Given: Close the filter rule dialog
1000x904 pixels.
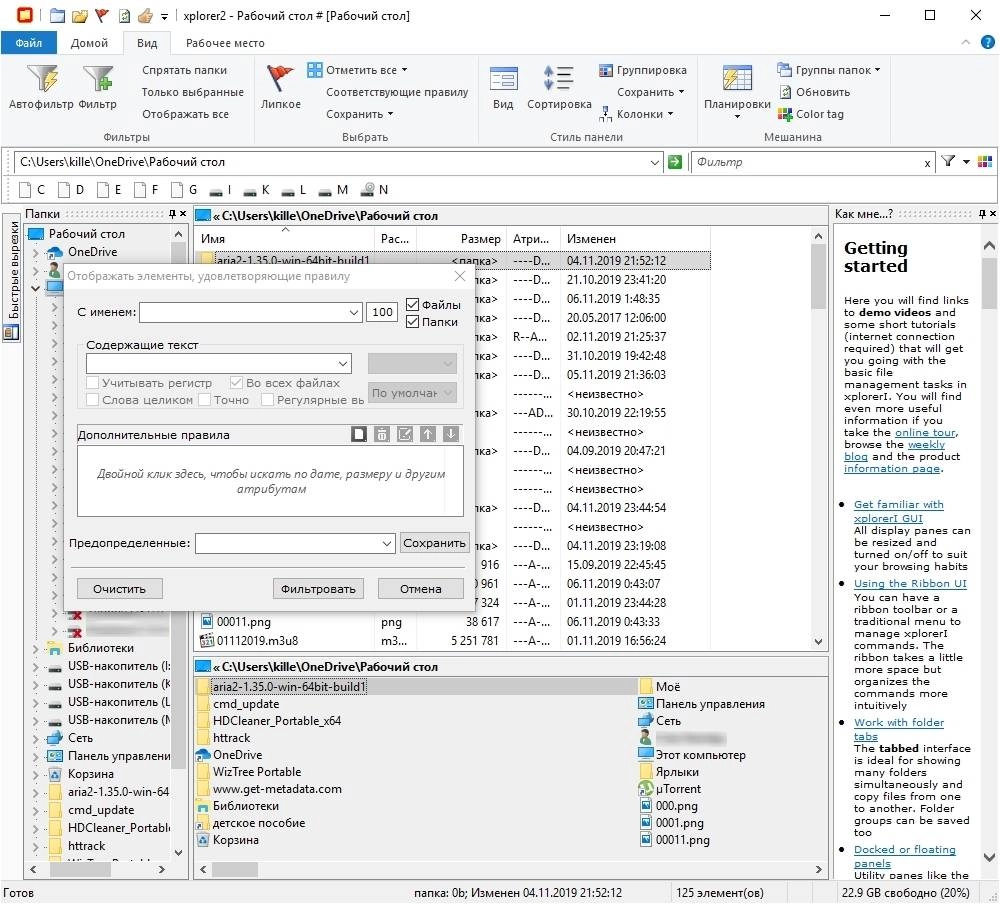Looking at the screenshot, I should [x=460, y=276].
